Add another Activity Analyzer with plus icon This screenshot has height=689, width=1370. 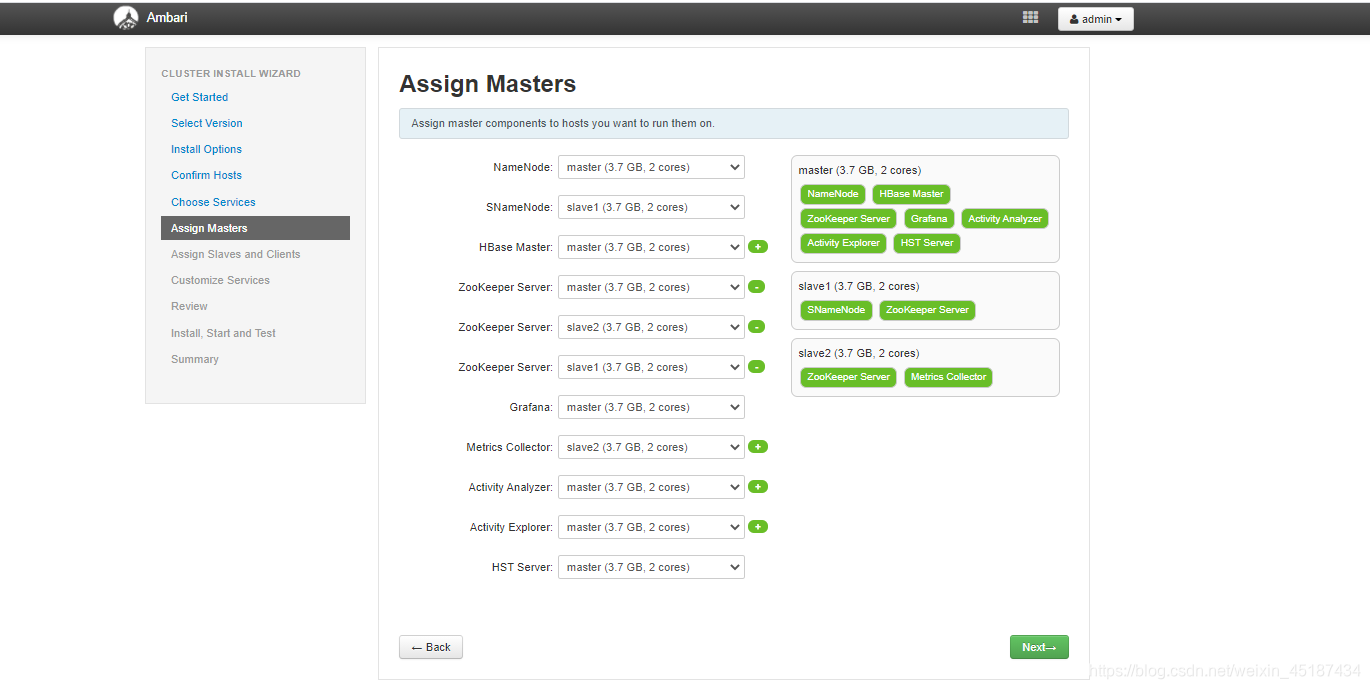click(x=757, y=487)
